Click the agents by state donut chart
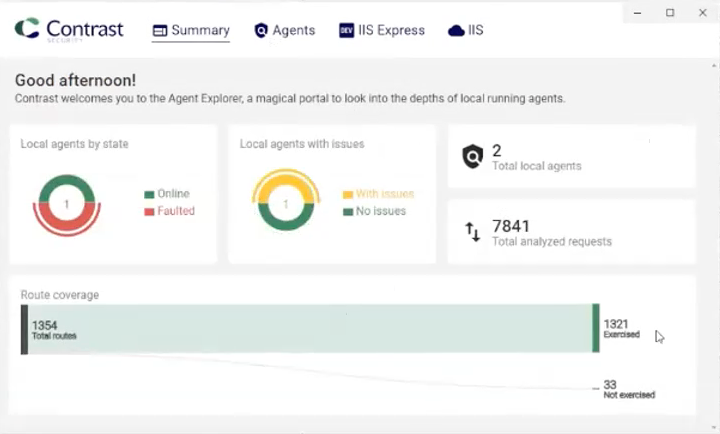This screenshot has width=720, height=434. point(66,204)
